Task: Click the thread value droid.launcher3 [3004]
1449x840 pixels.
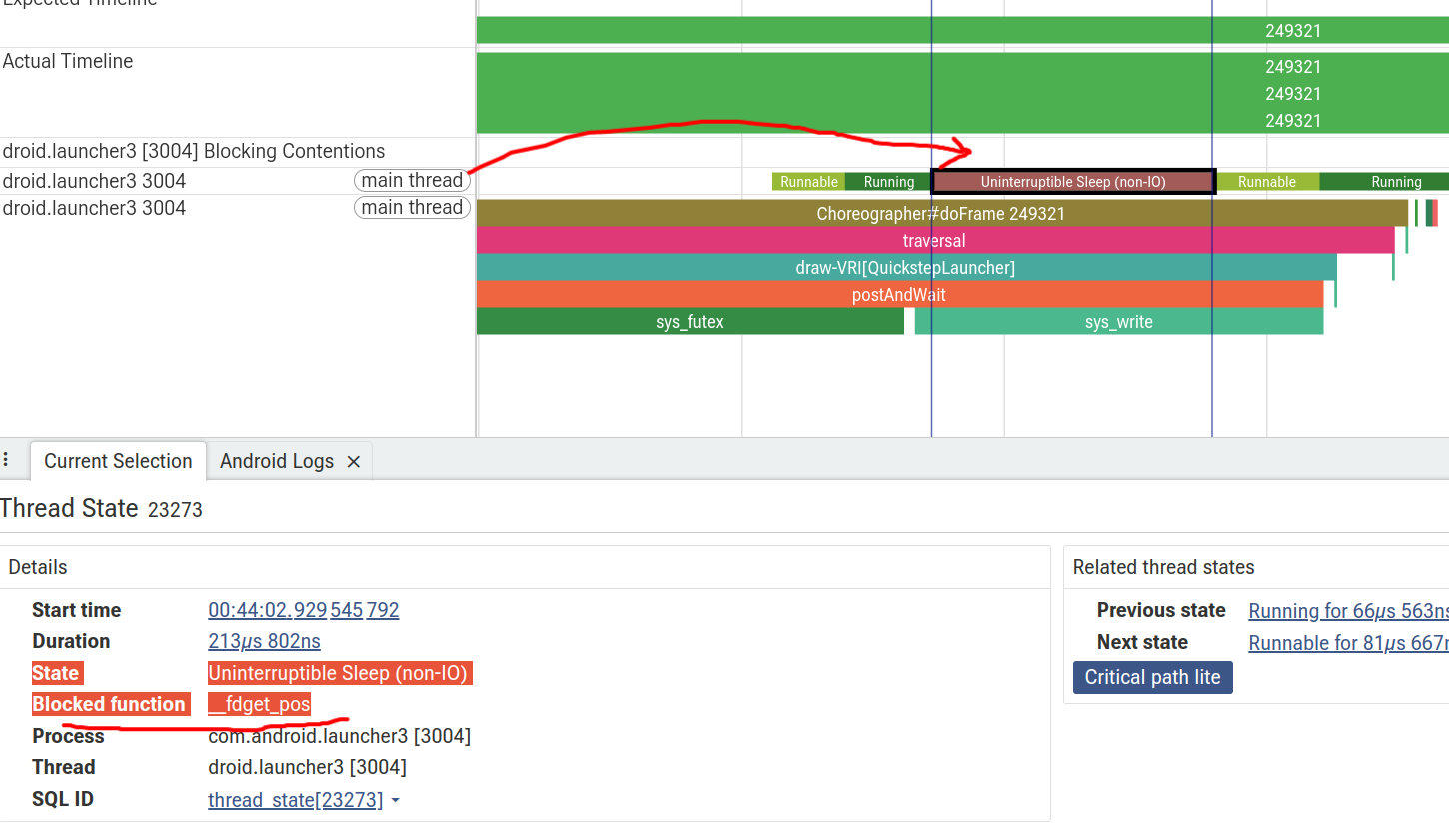Action: click(x=307, y=767)
